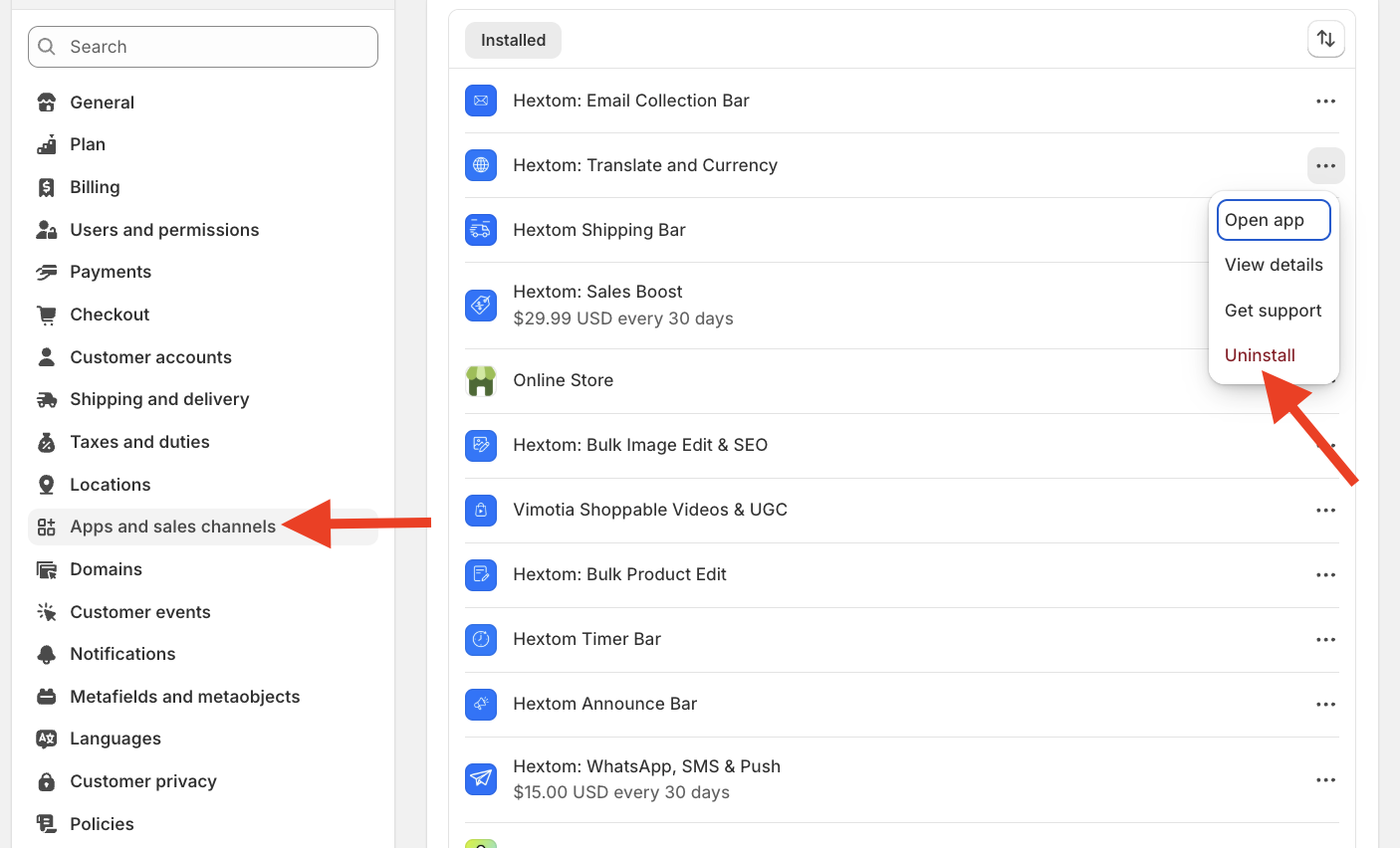The image size is (1400, 848).
Task: Click the Hextom Shipping Bar truck icon
Action: pyautogui.click(x=481, y=230)
